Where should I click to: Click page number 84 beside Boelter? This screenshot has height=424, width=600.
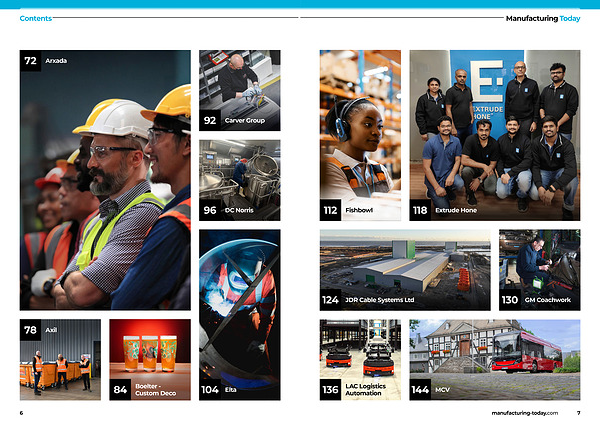pos(120,390)
